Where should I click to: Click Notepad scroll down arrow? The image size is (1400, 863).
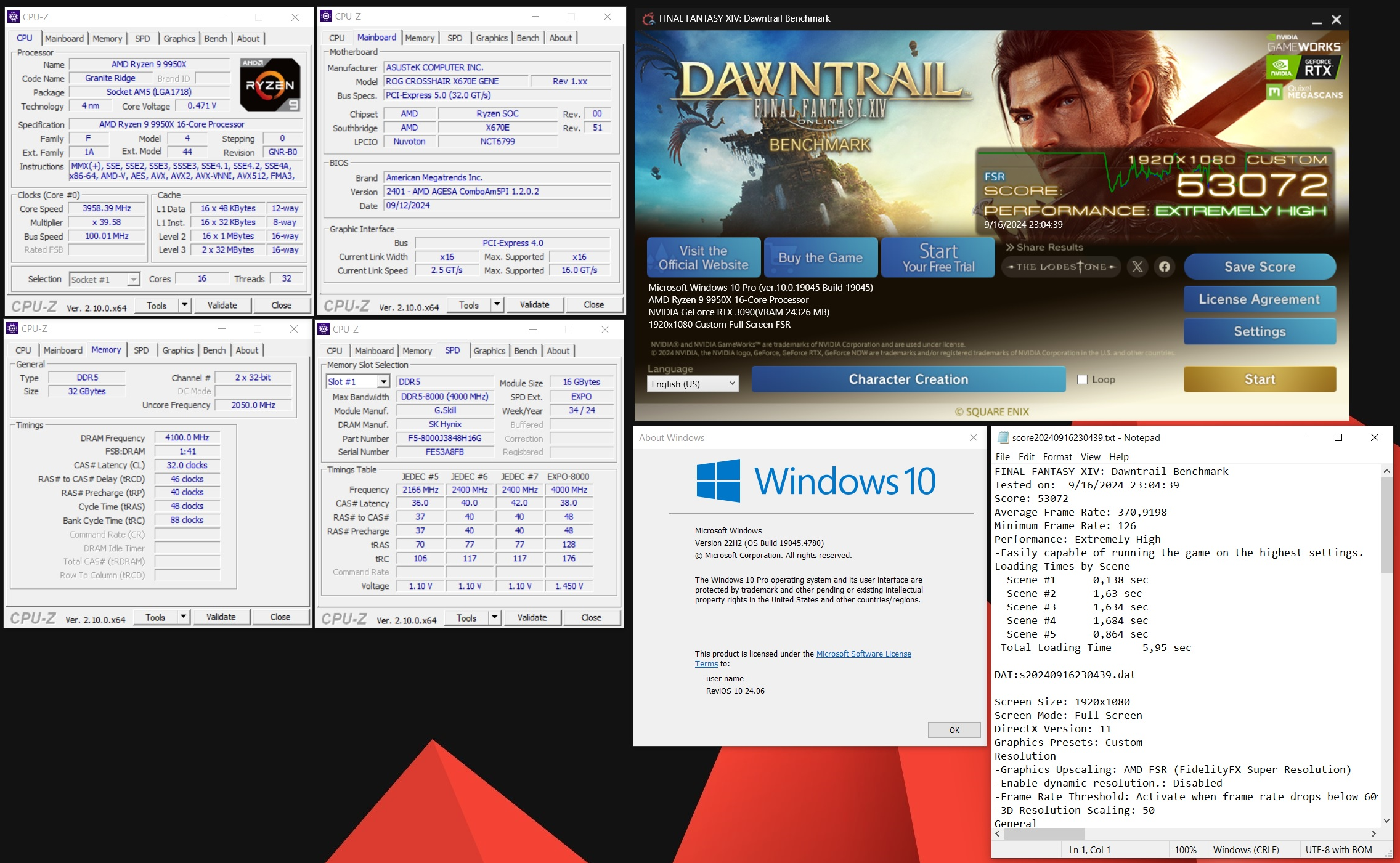tap(1386, 820)
